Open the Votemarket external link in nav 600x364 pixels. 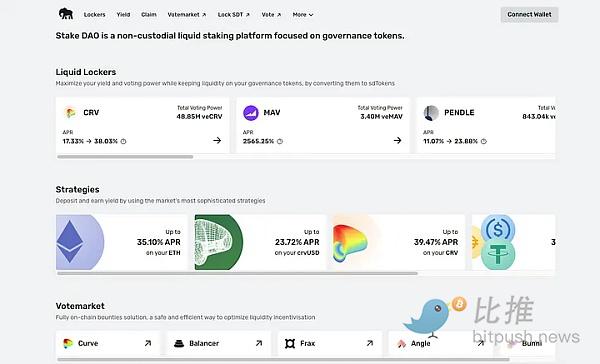tap(187, 15)
